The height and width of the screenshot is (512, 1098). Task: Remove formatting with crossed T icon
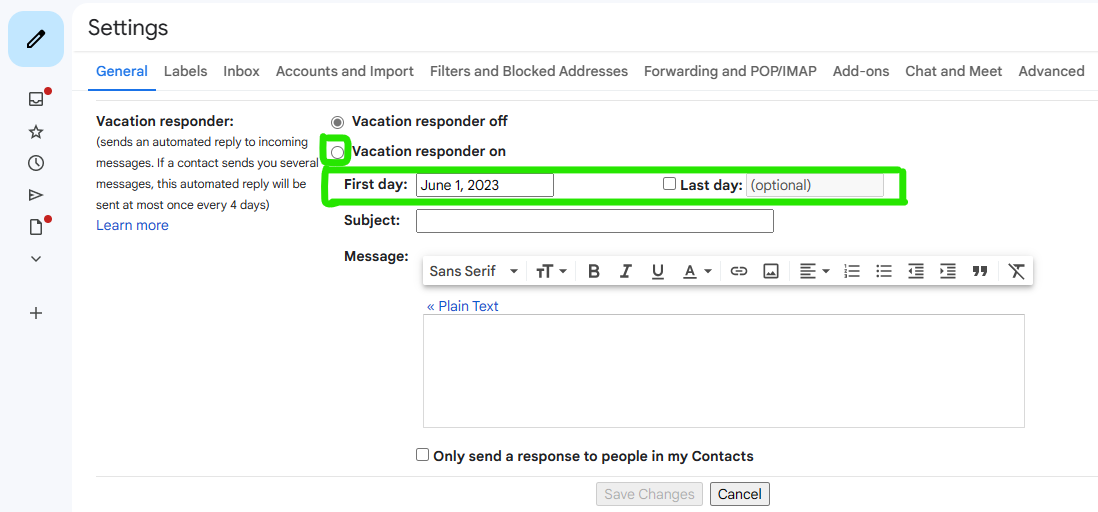pos(1016,271)
